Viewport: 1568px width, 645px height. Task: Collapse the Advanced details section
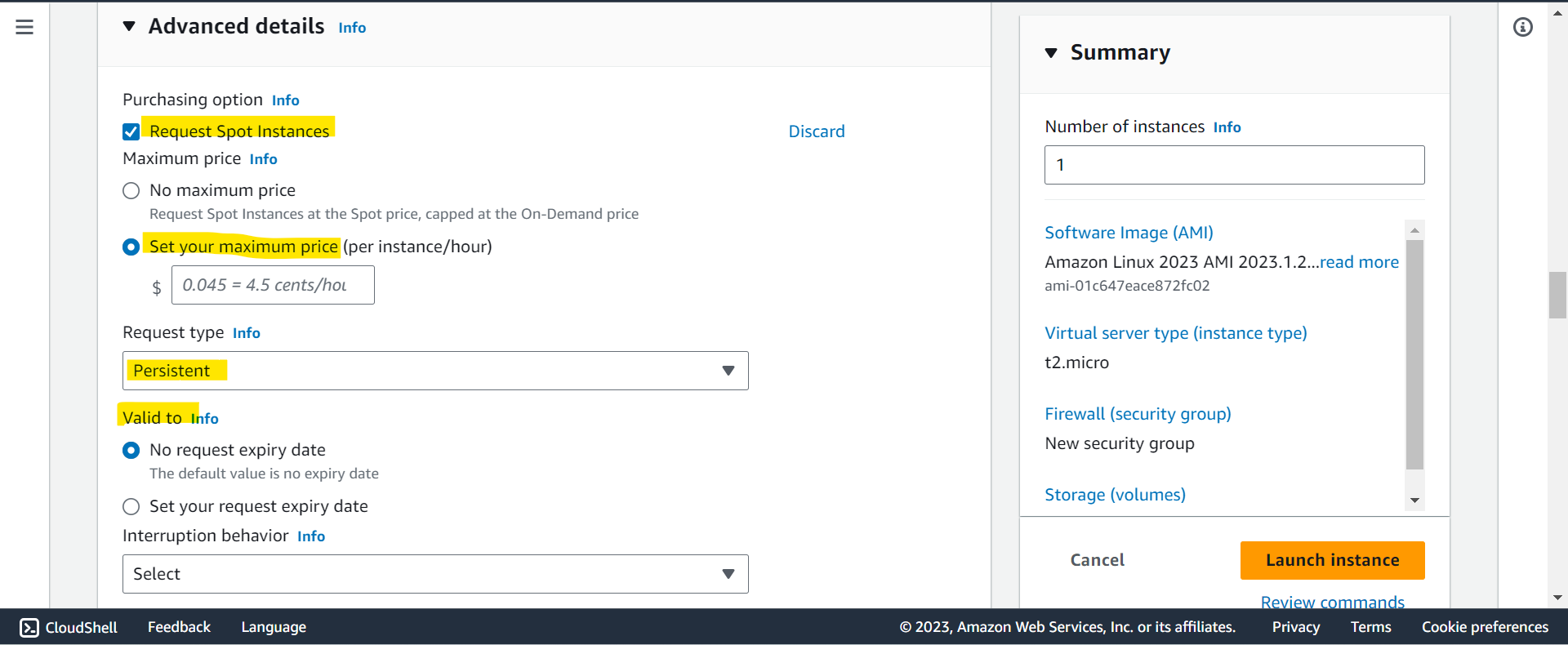coord(129,26)
